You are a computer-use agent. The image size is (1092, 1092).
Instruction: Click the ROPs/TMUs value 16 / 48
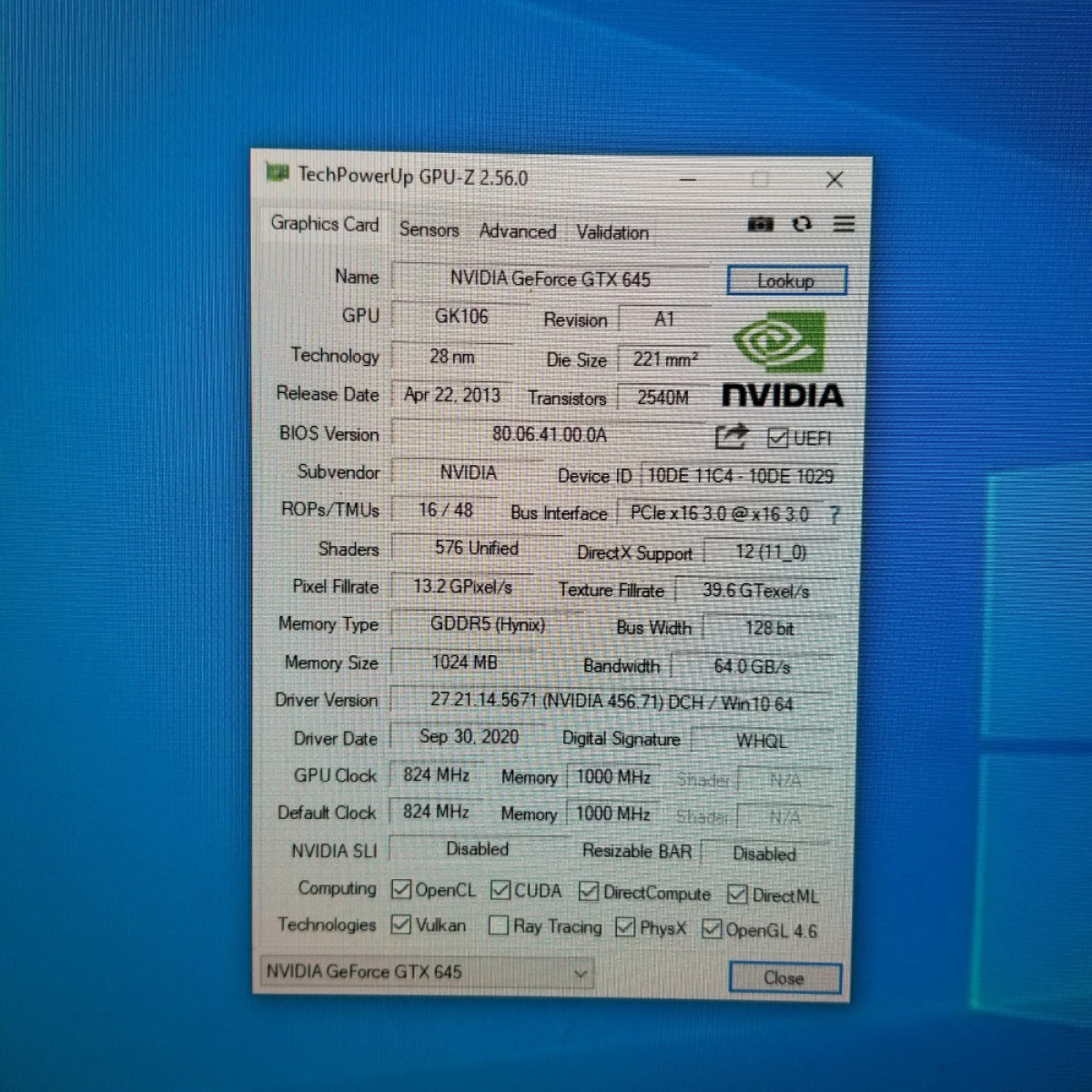pos(445,511)
